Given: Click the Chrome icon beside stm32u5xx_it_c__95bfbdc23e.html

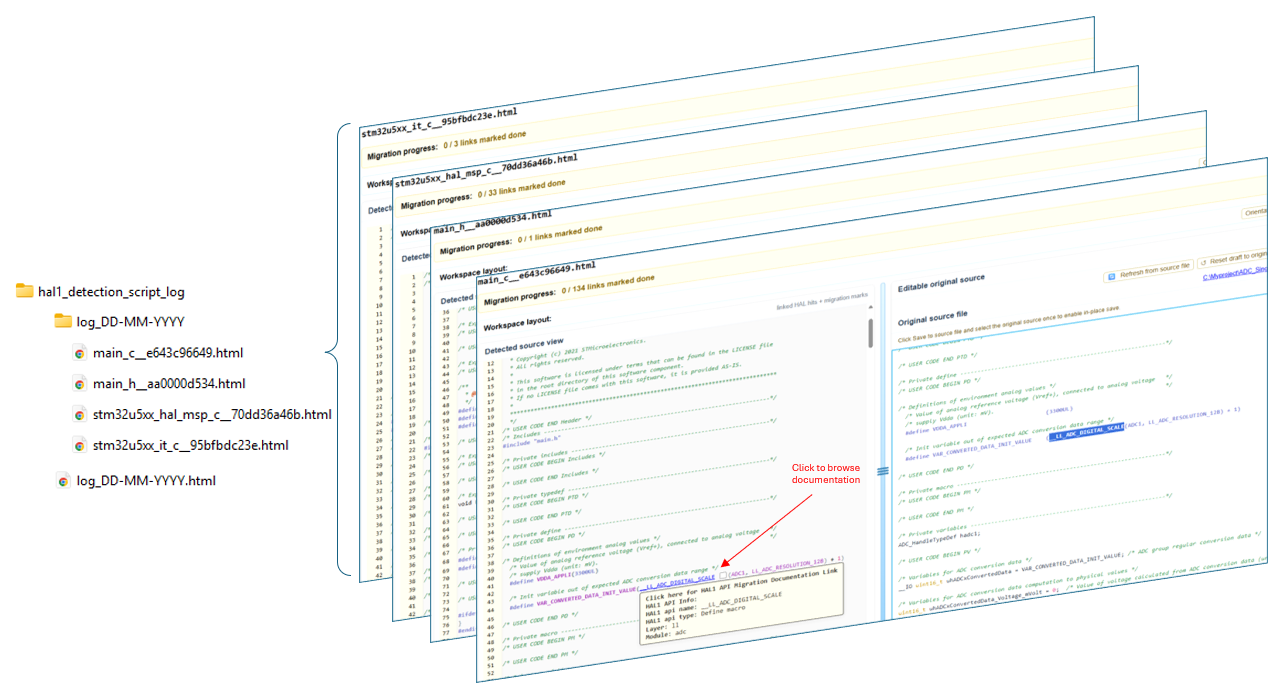Looking at the screenshot, I should pyautogui.click(x=80, y=445).
